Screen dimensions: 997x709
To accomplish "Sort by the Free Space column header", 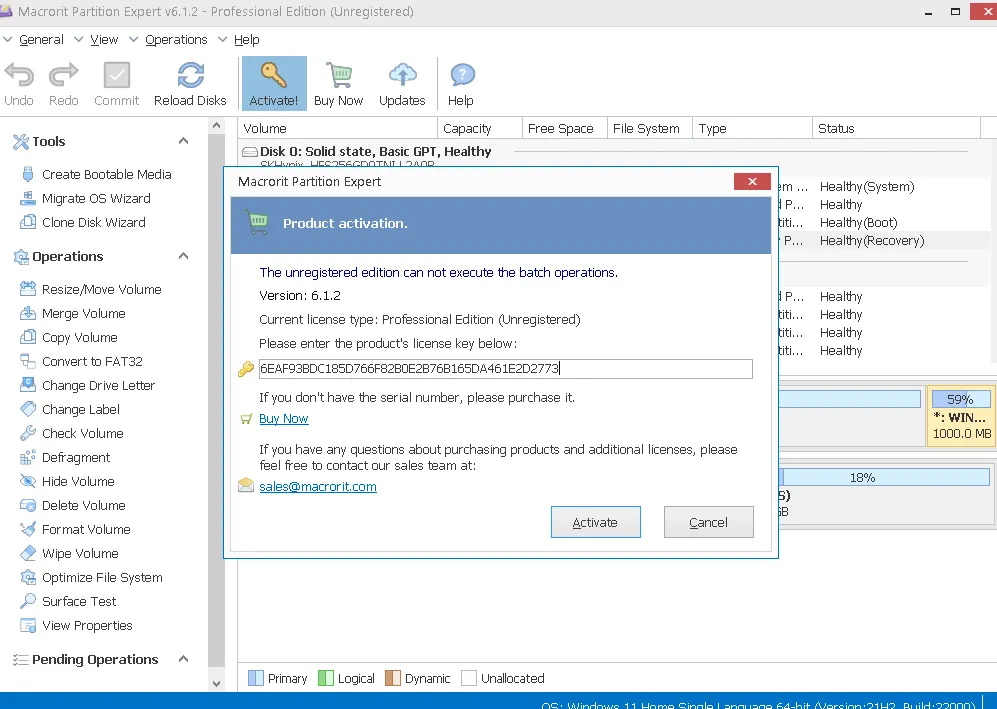I will coord(565,128).
